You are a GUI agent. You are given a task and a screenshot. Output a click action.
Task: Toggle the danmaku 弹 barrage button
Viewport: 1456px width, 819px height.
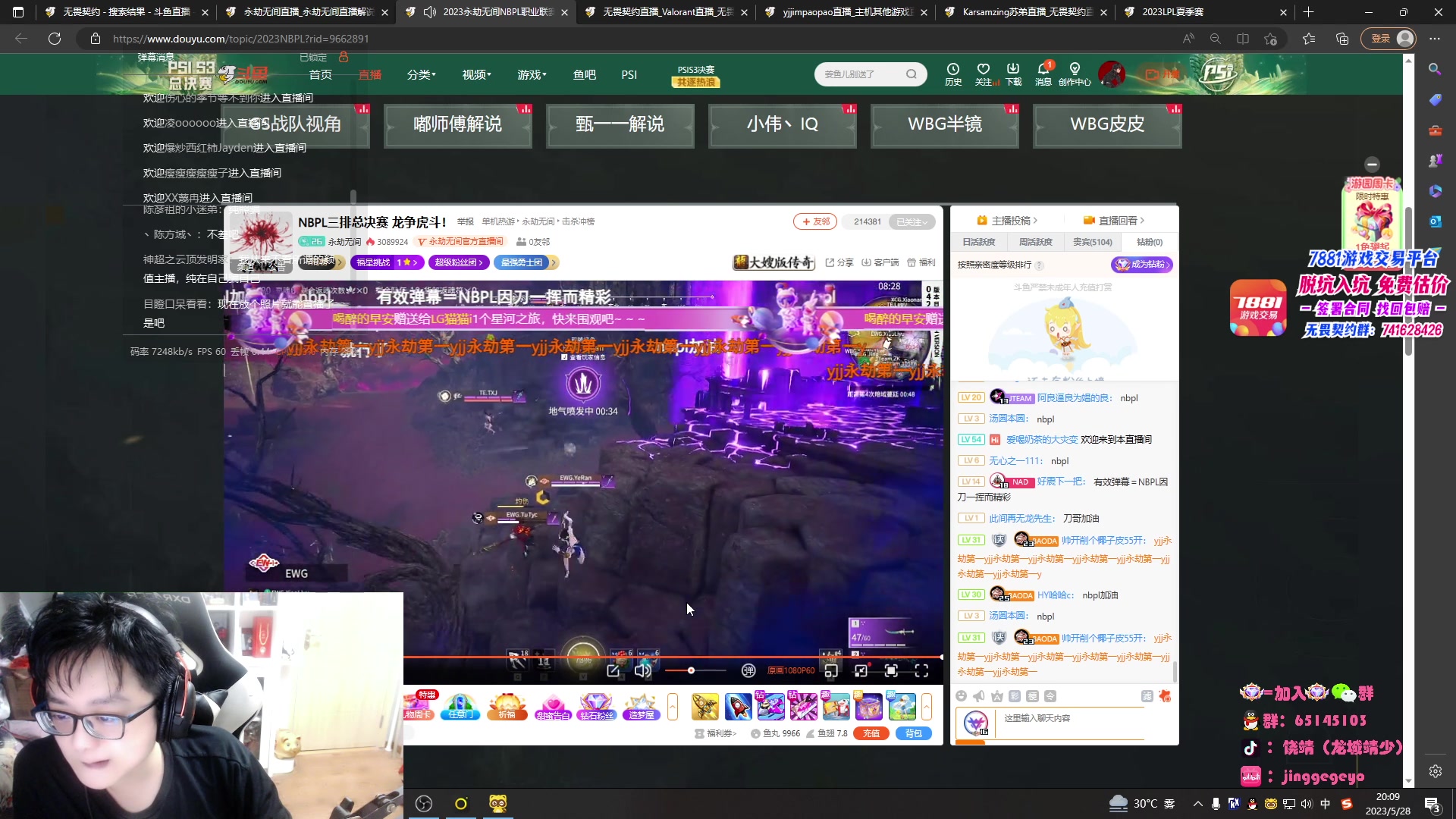[748, 670]
